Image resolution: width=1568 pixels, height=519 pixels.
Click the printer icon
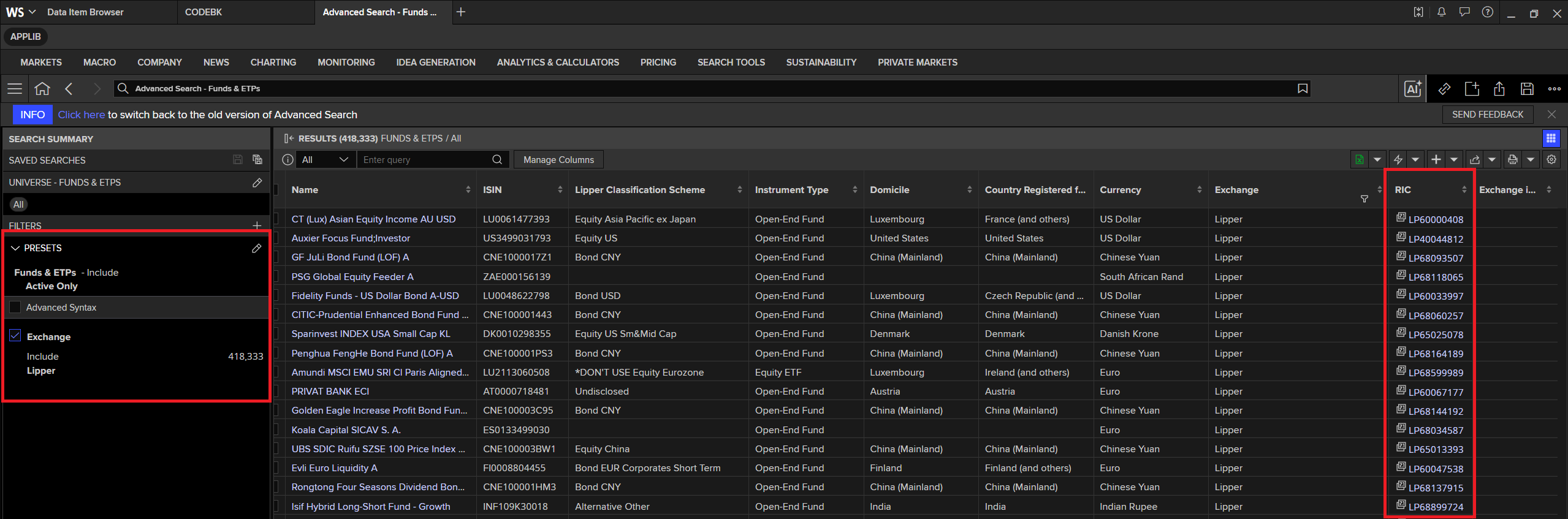(1513, 160)
